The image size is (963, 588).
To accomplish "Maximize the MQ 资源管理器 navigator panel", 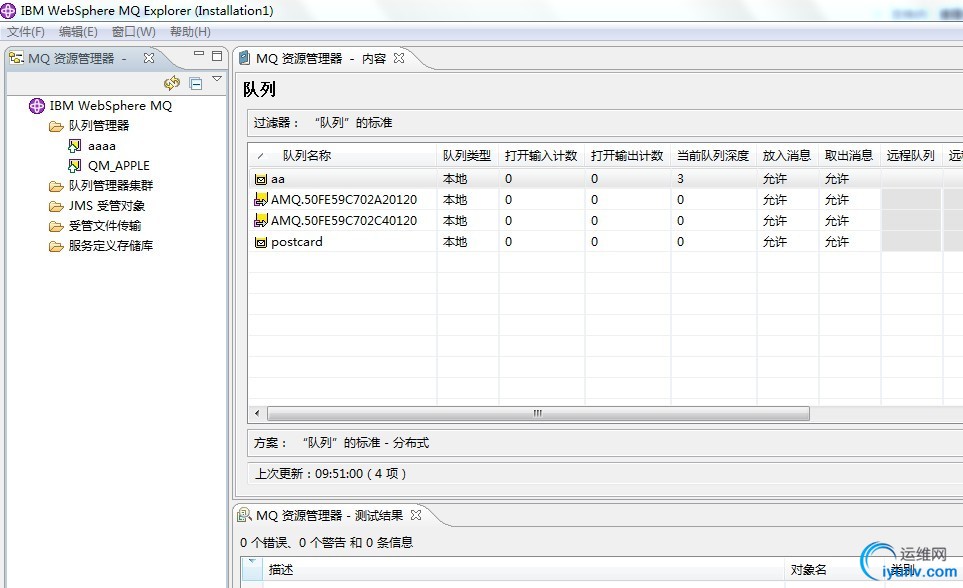I will (x=217, y=56).
